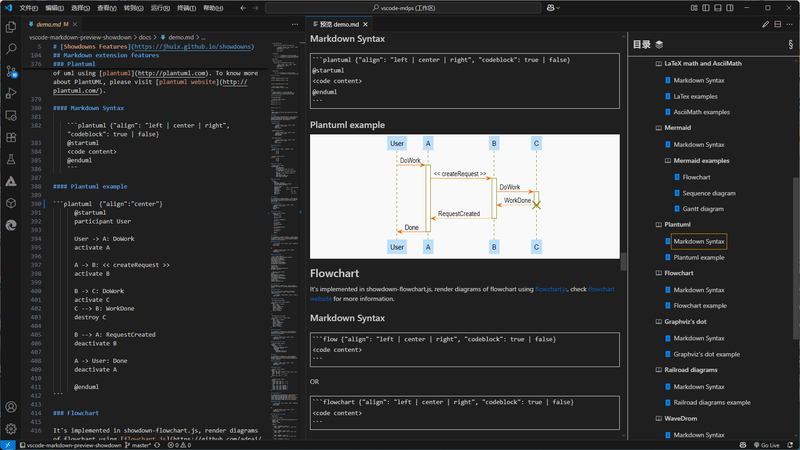This screenshot has width=800, height=450.
Task: Click the pencil edit icon in preview
Action: point(765,24)
